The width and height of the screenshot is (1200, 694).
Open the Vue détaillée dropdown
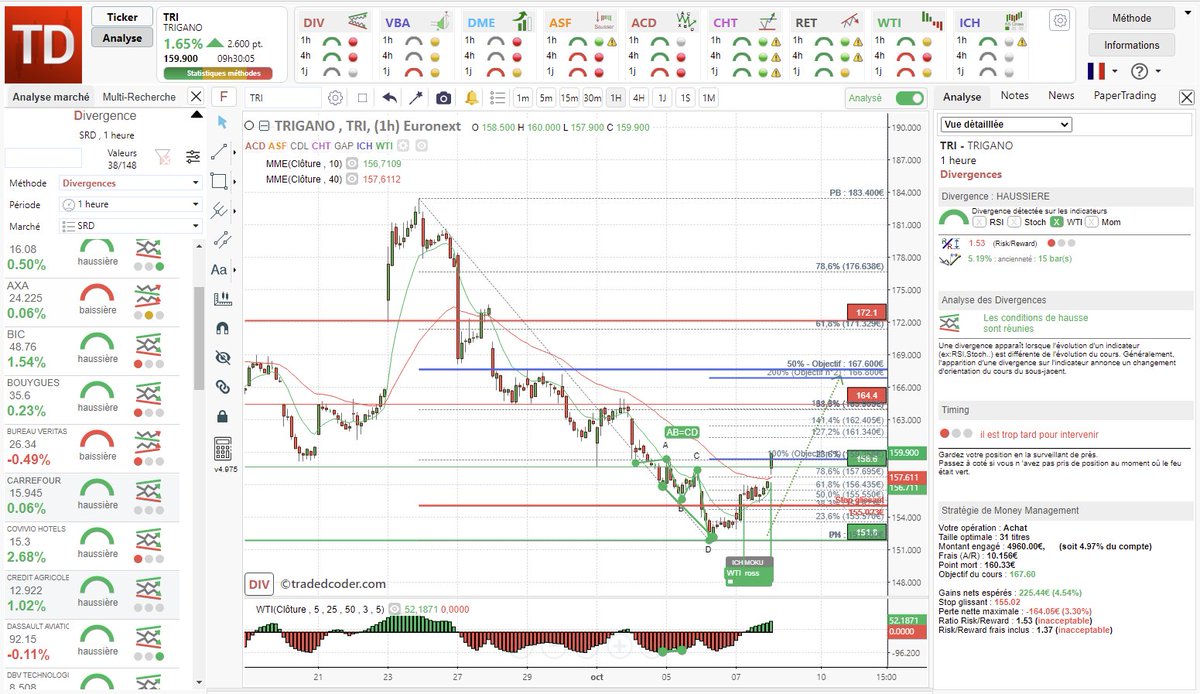[1006, 125]
